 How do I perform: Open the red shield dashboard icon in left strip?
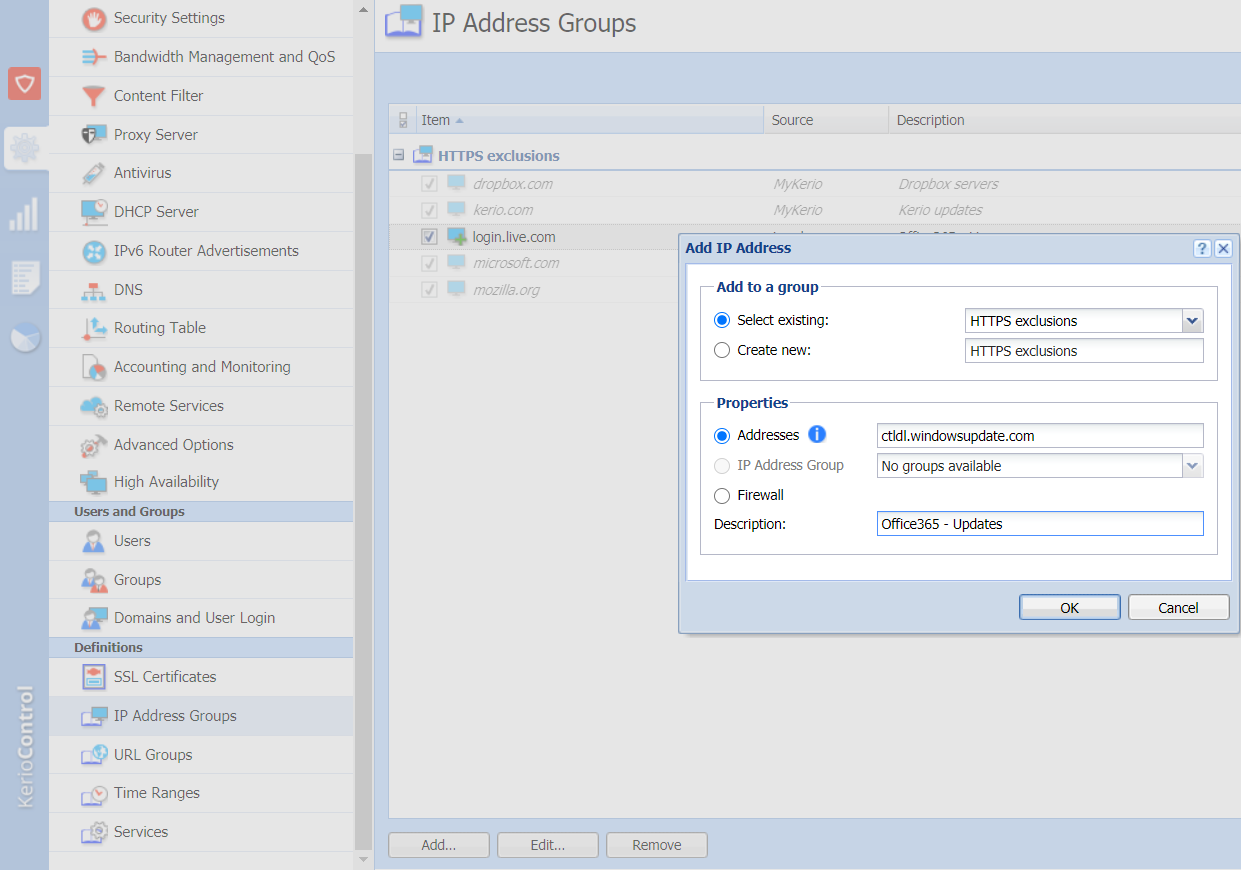(x=24, y=83)
